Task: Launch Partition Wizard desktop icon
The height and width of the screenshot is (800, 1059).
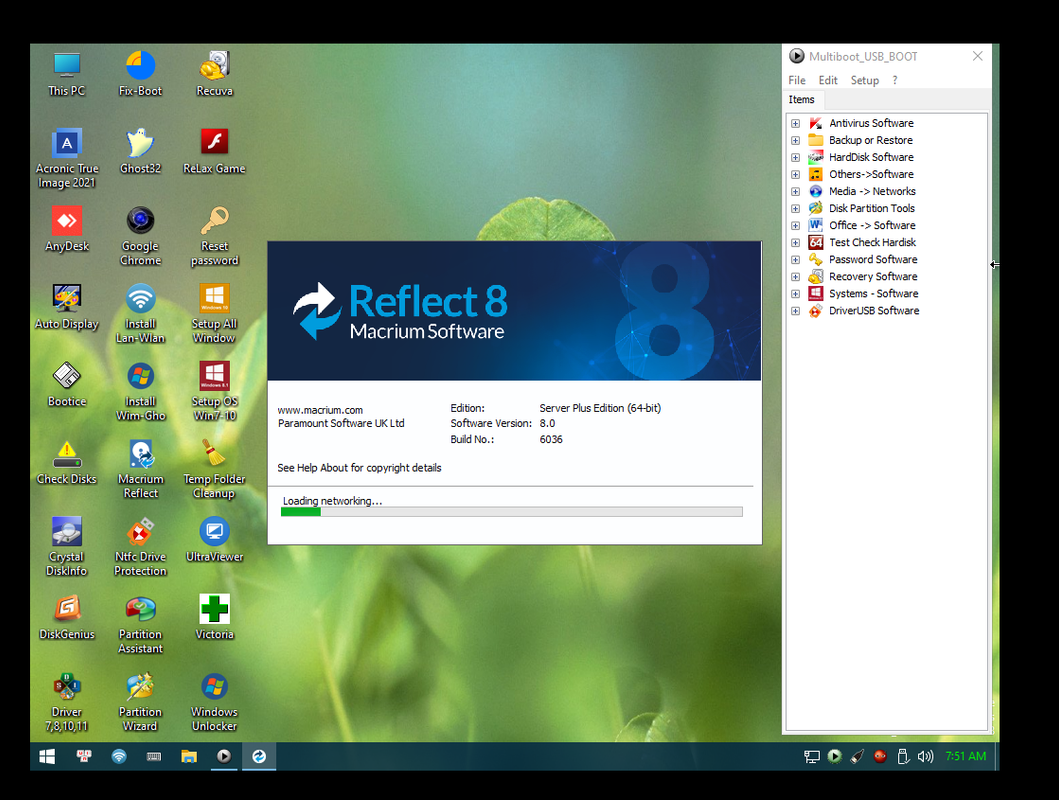Action: click(140, 702)
